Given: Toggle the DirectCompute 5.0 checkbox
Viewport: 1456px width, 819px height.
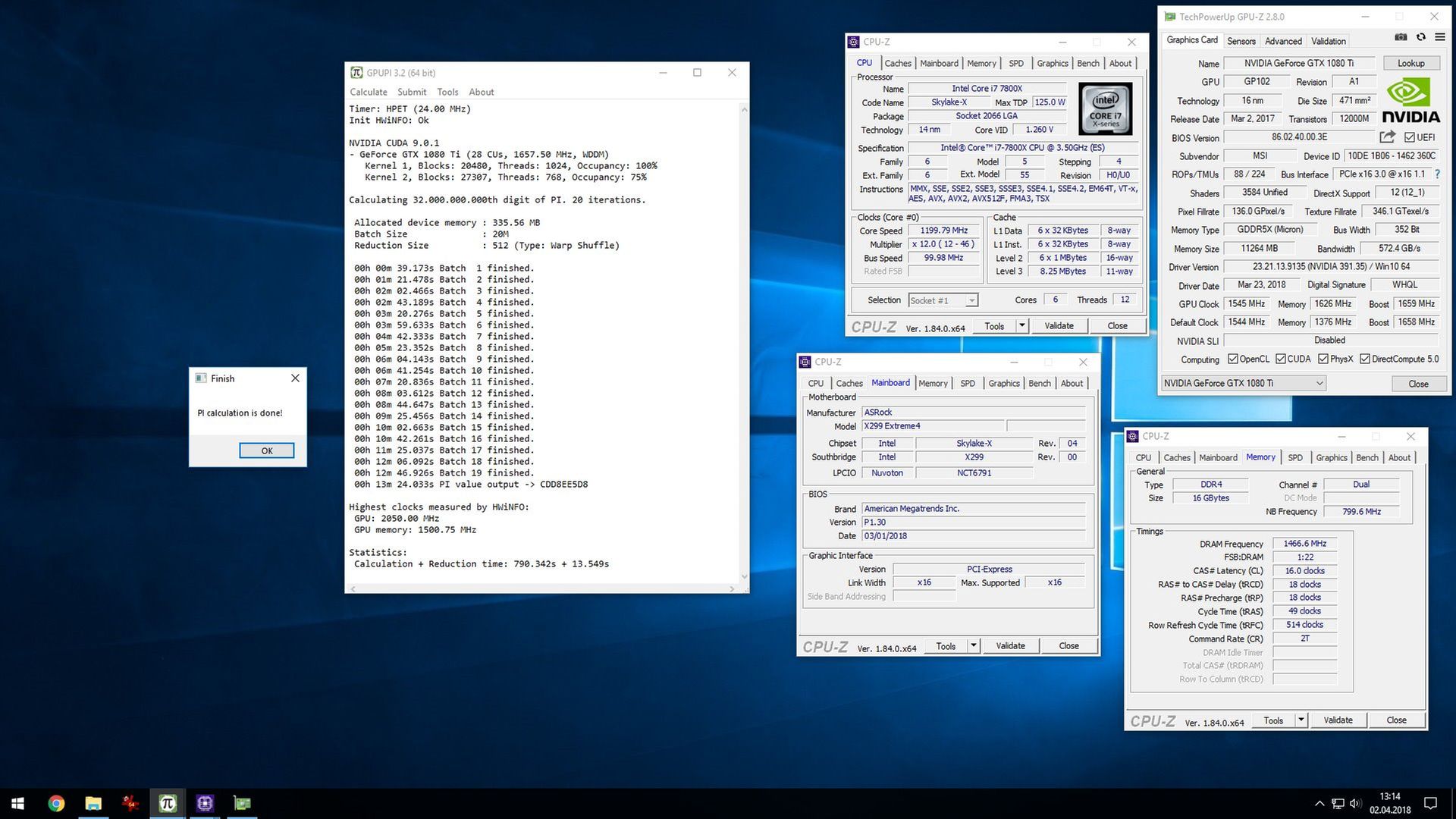Looking at the screenshot, I should [x=1365, y=359].
